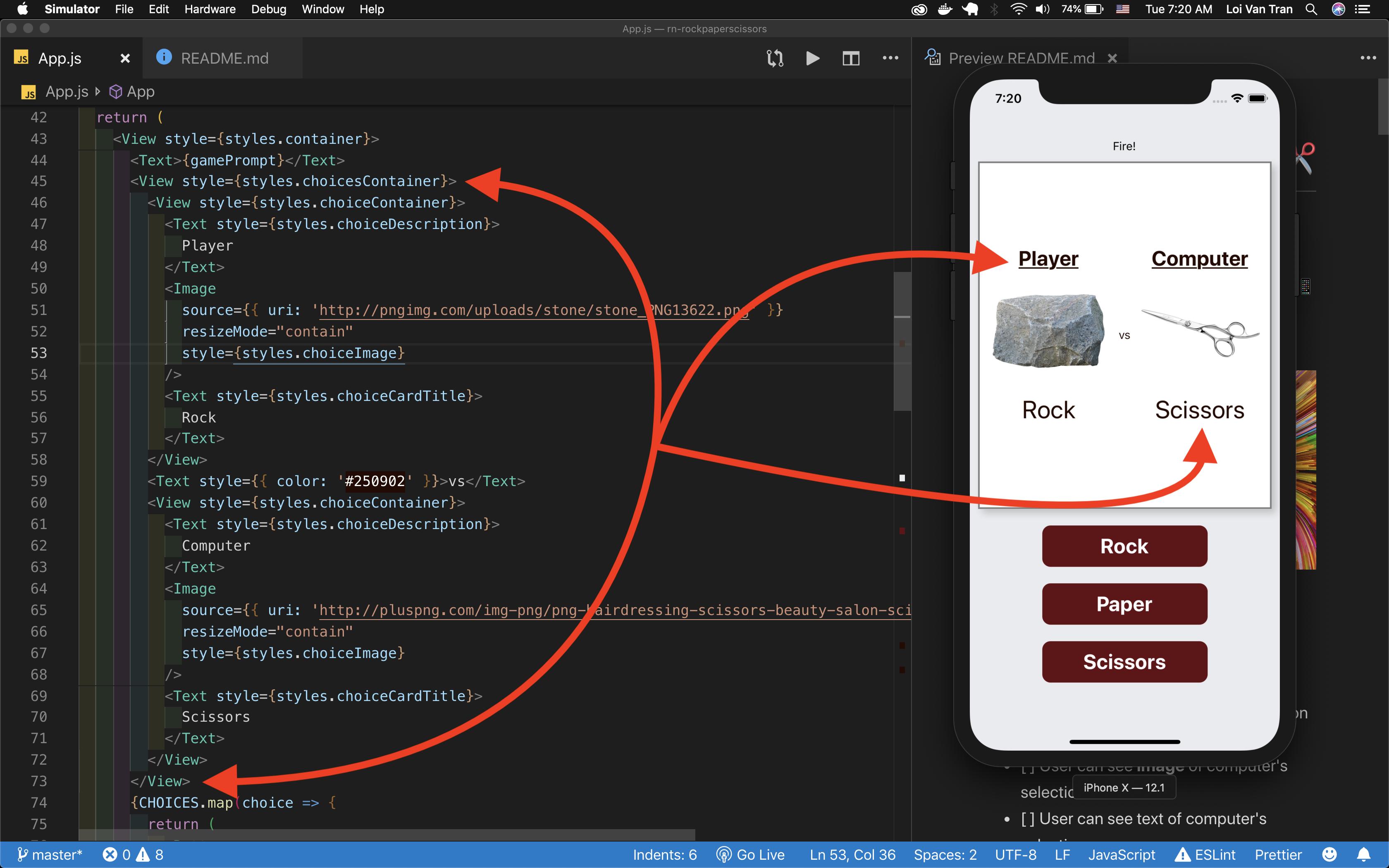This screenshot has height=868, width=1389.
Task: Click the Open Changes compare icon
Action: (x=775, y=58)
